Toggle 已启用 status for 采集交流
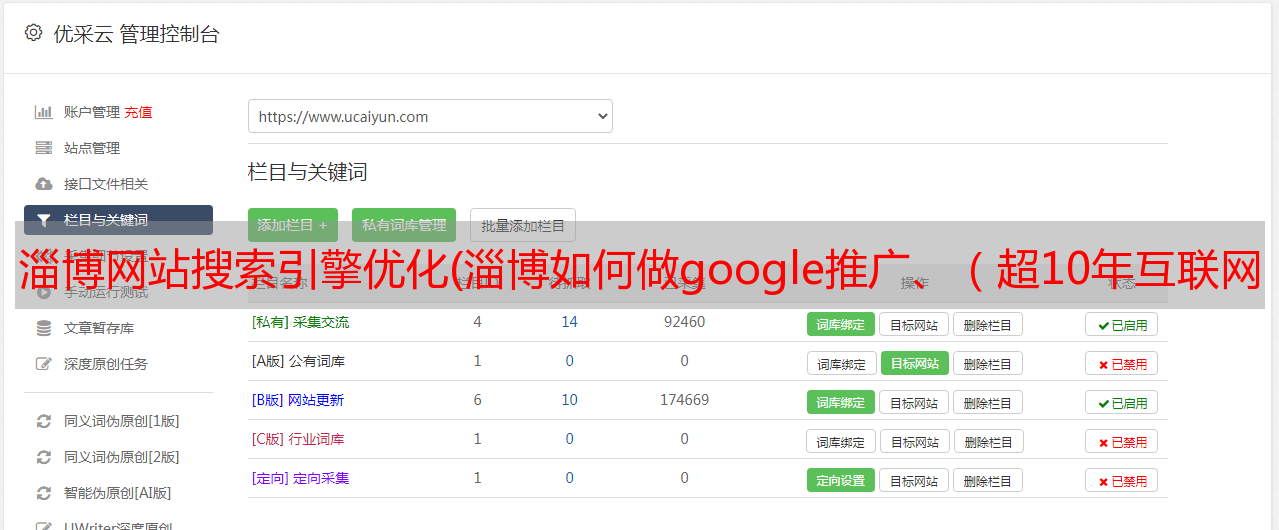The height and width of the screenshot is (530, 1279). [1121, 324]
